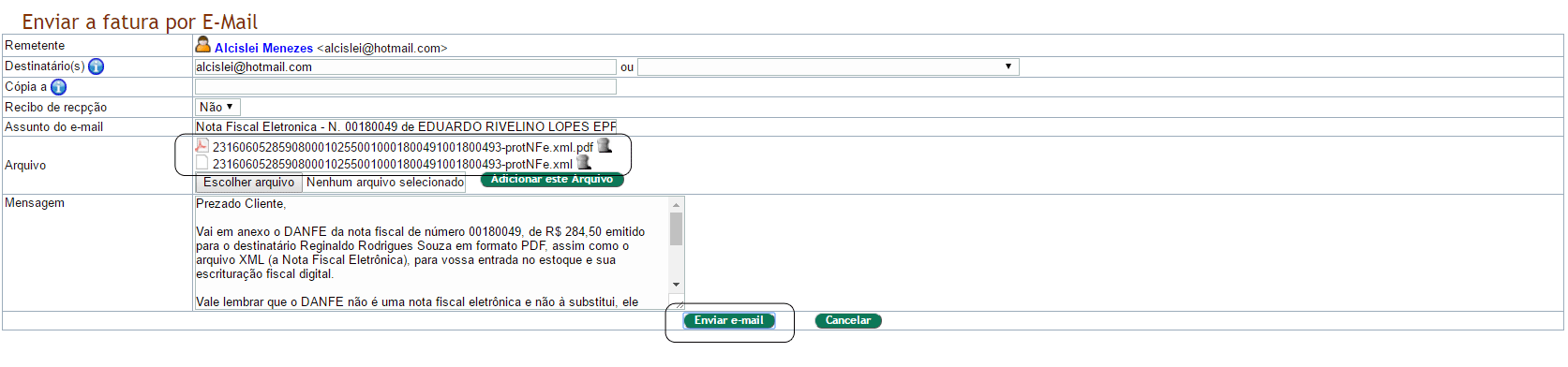Click the sender user avatar icon
1568x367 pixels.
pos(202,44)
